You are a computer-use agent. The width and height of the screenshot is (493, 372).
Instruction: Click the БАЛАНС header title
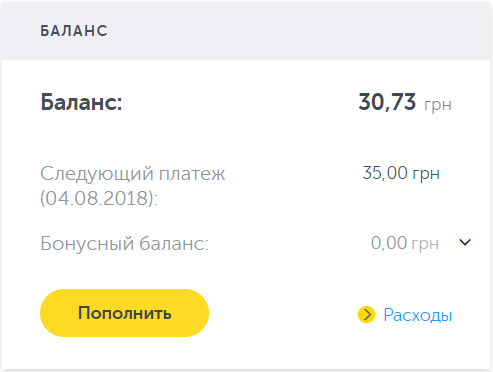[74, 31]
